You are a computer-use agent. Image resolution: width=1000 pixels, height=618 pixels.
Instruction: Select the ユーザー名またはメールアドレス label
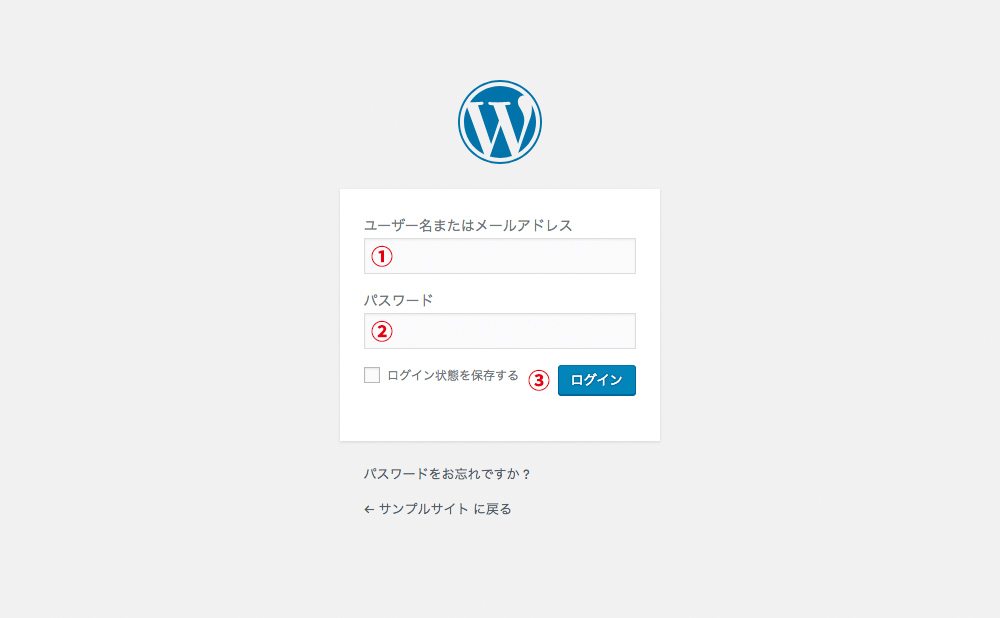point(467,225)
